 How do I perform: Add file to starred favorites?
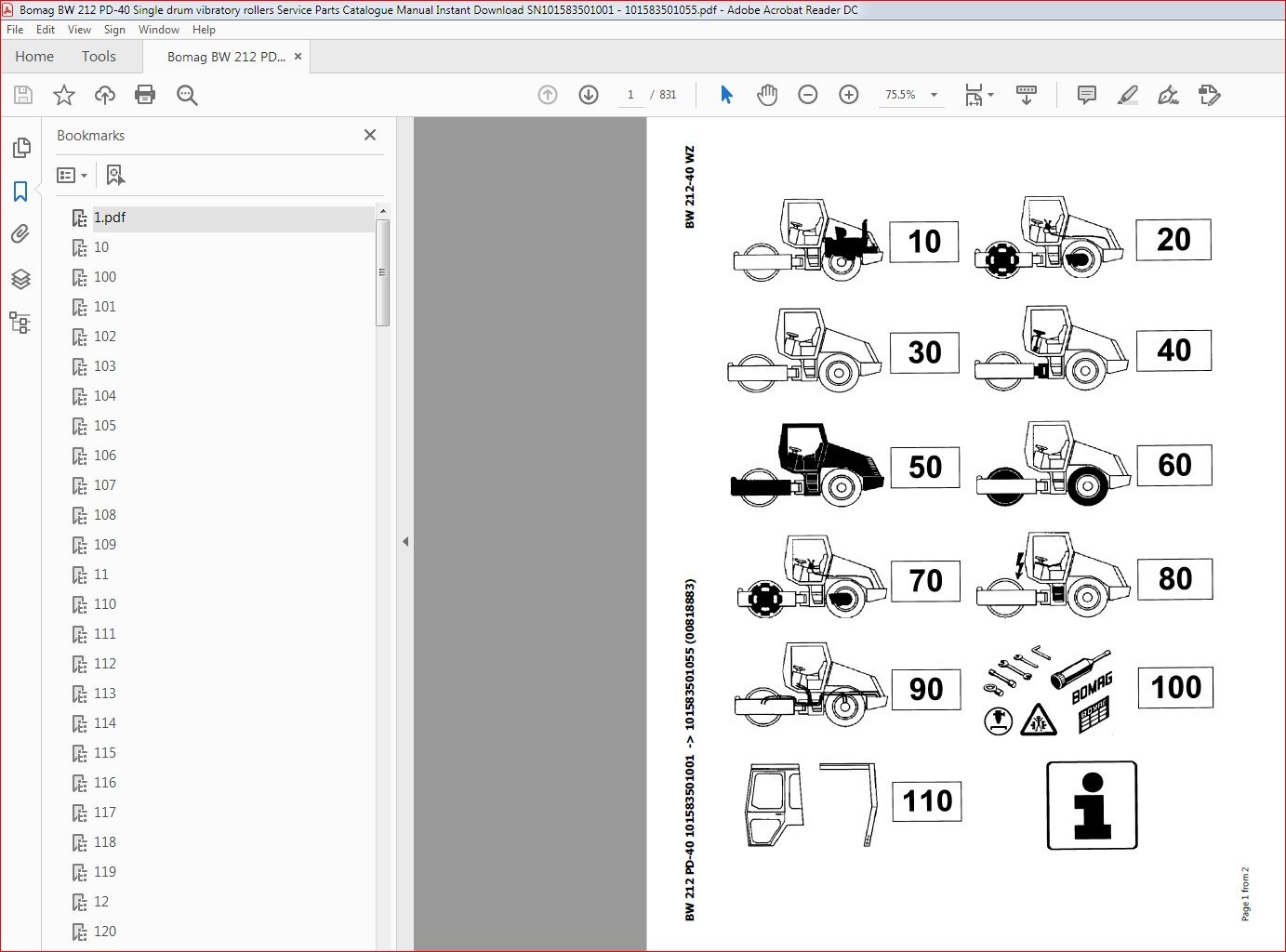(x=64, y=95)
